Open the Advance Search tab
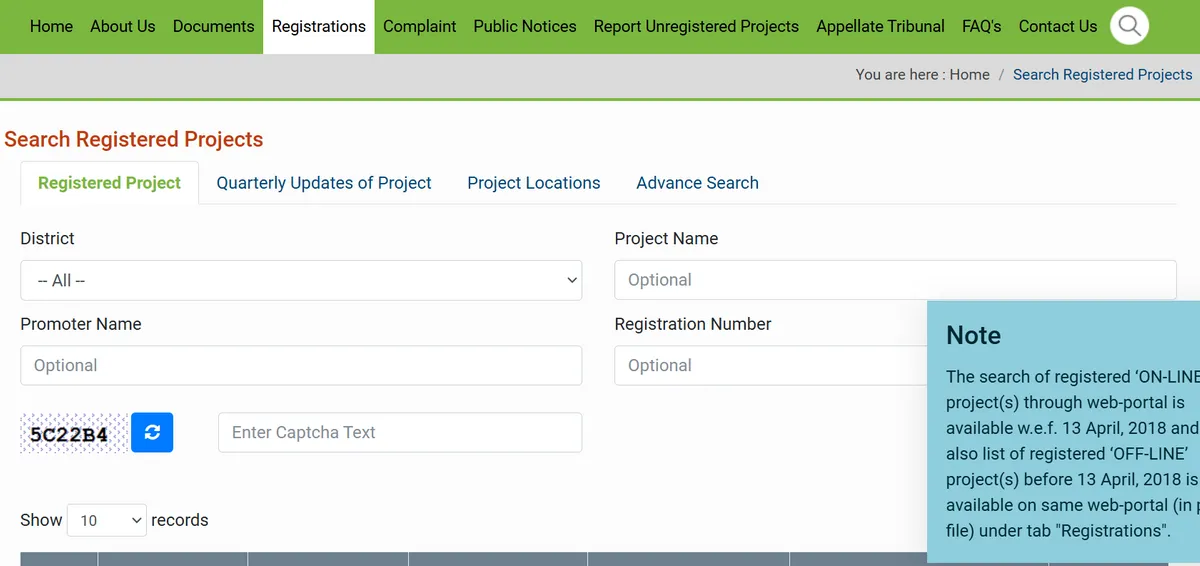This screenshot has height=566, width=1200. (x=697, y=183)
